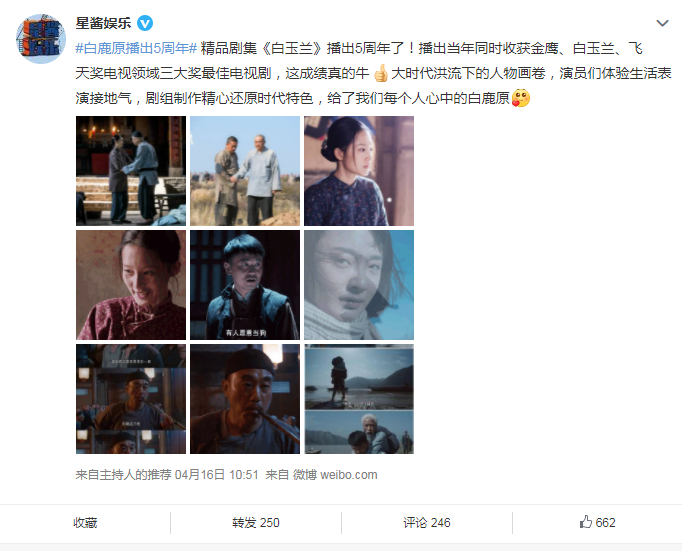Click the 收藏 favorite button
682x551 pixels.
[x=85, y=522]
